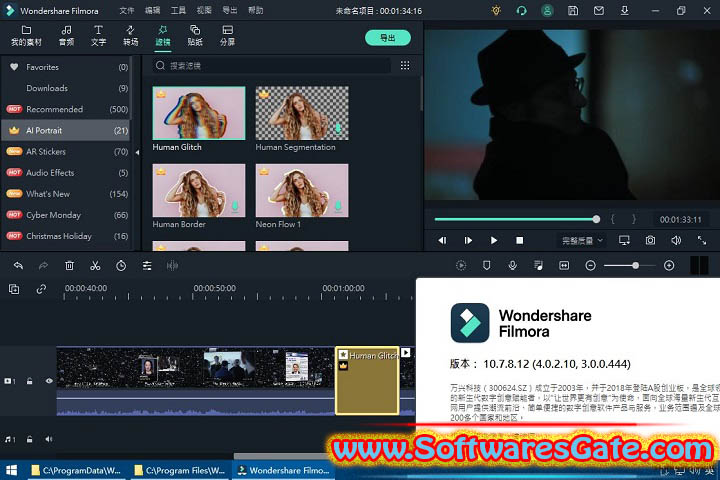
Task: Mute audio track 1
Action: [49, 439]
